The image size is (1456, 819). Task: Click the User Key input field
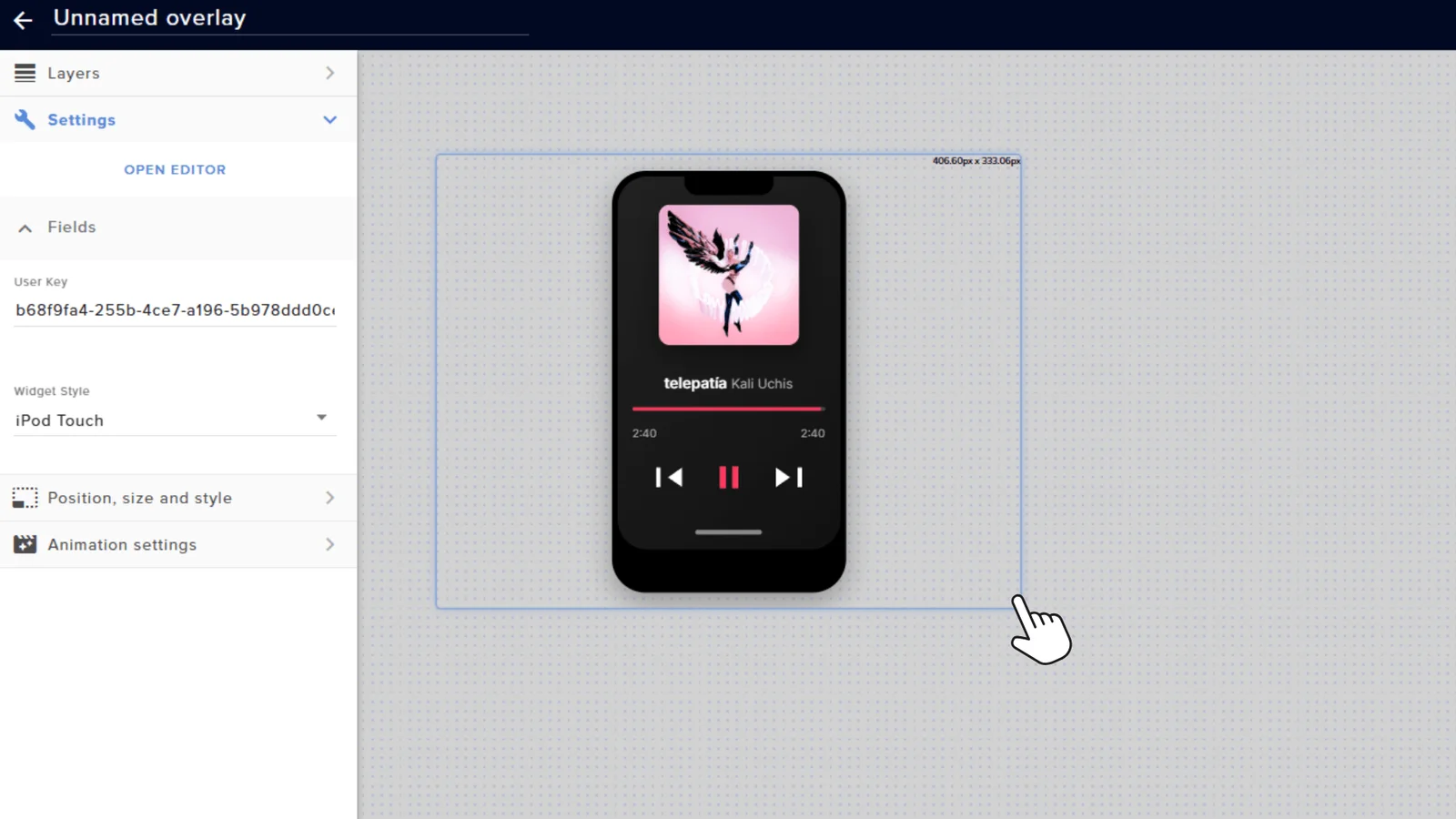pos(175,310)
